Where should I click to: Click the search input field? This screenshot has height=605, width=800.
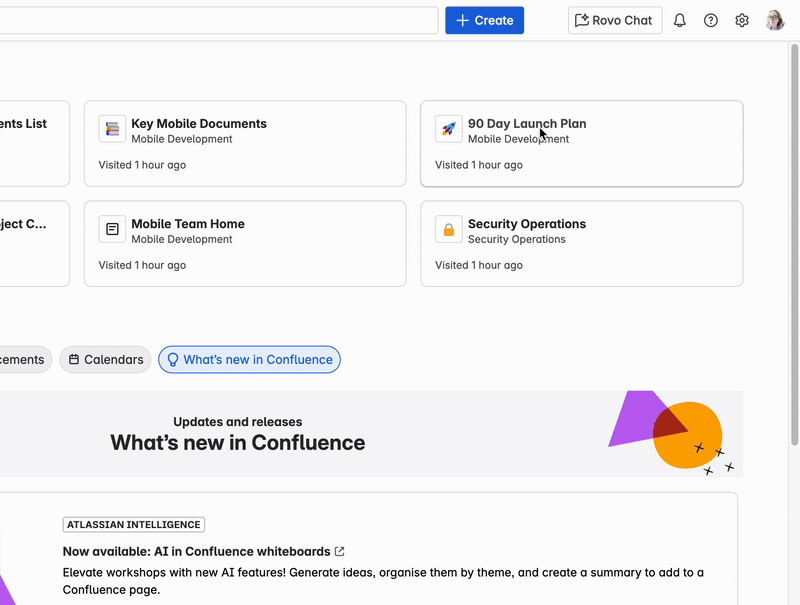point(218,20)
